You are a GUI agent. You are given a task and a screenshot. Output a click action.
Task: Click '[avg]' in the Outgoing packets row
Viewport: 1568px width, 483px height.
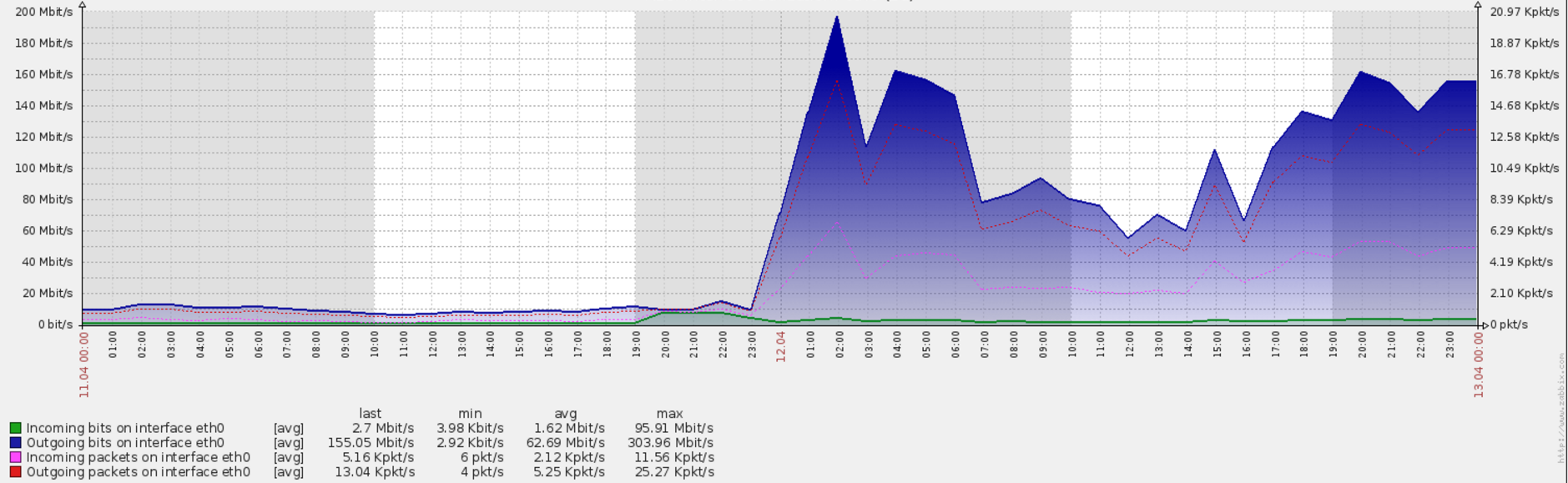click(x=289, y=472)
